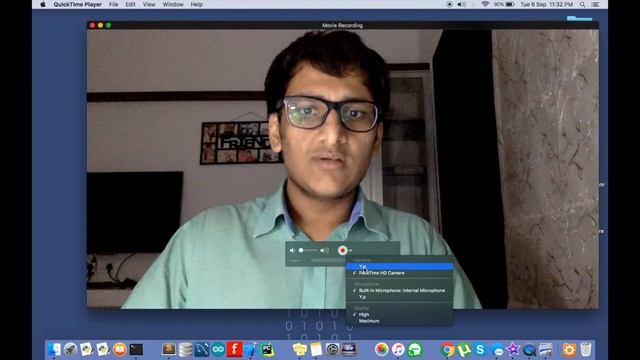Open Arduino from the Dock

pos(218,350)
